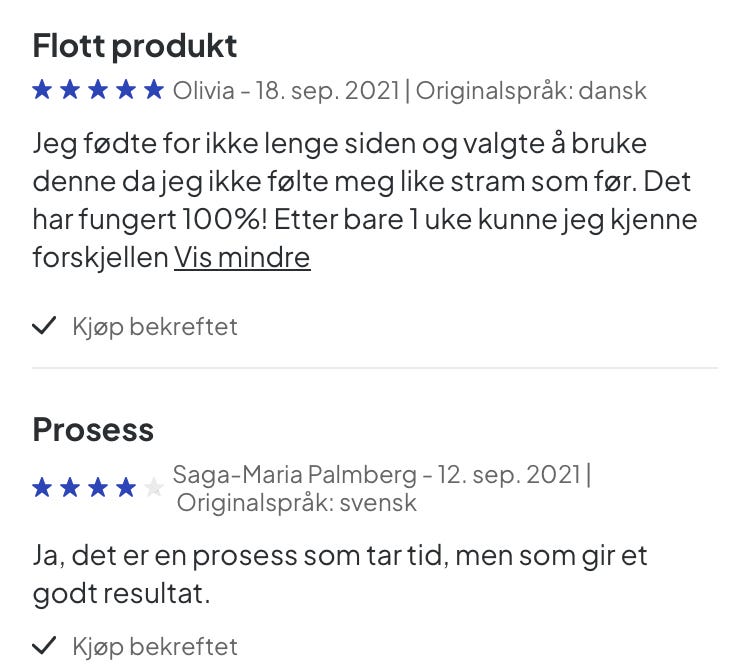
Task: Click the fourth blue star in Saga-Maria's rating
Action: 125,488
